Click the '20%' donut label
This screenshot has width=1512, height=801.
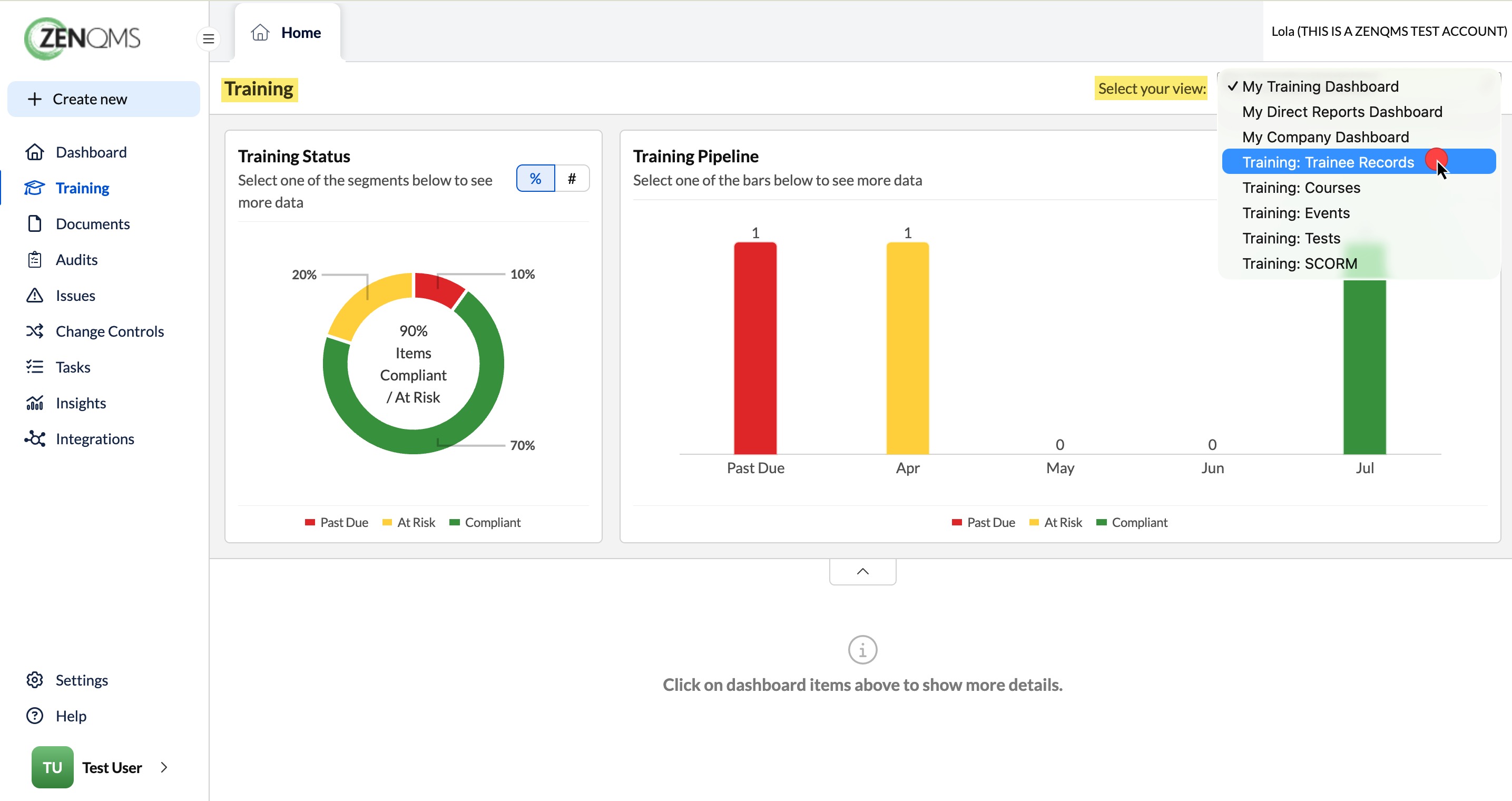coord(304,274)
